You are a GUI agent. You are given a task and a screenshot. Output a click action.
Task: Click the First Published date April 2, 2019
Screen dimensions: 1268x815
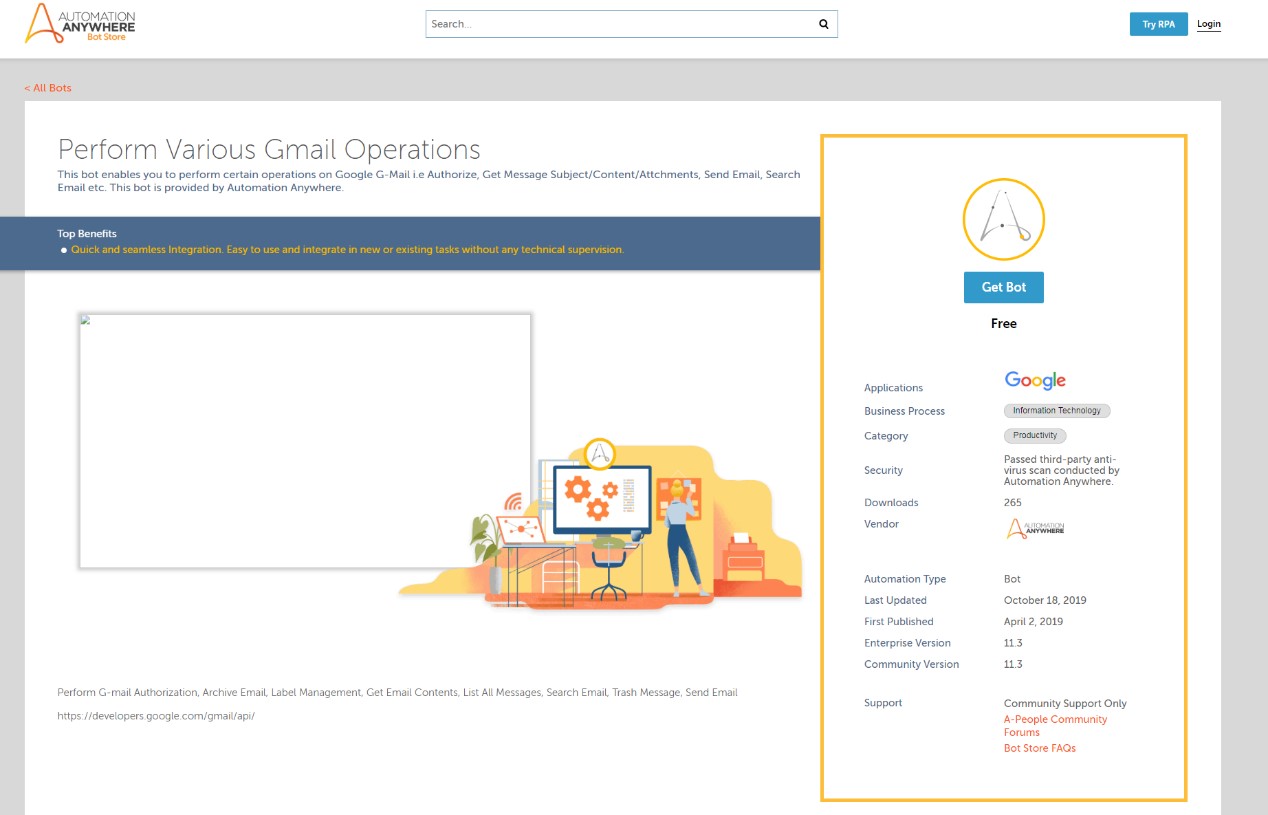click(x=1033, y=621)
